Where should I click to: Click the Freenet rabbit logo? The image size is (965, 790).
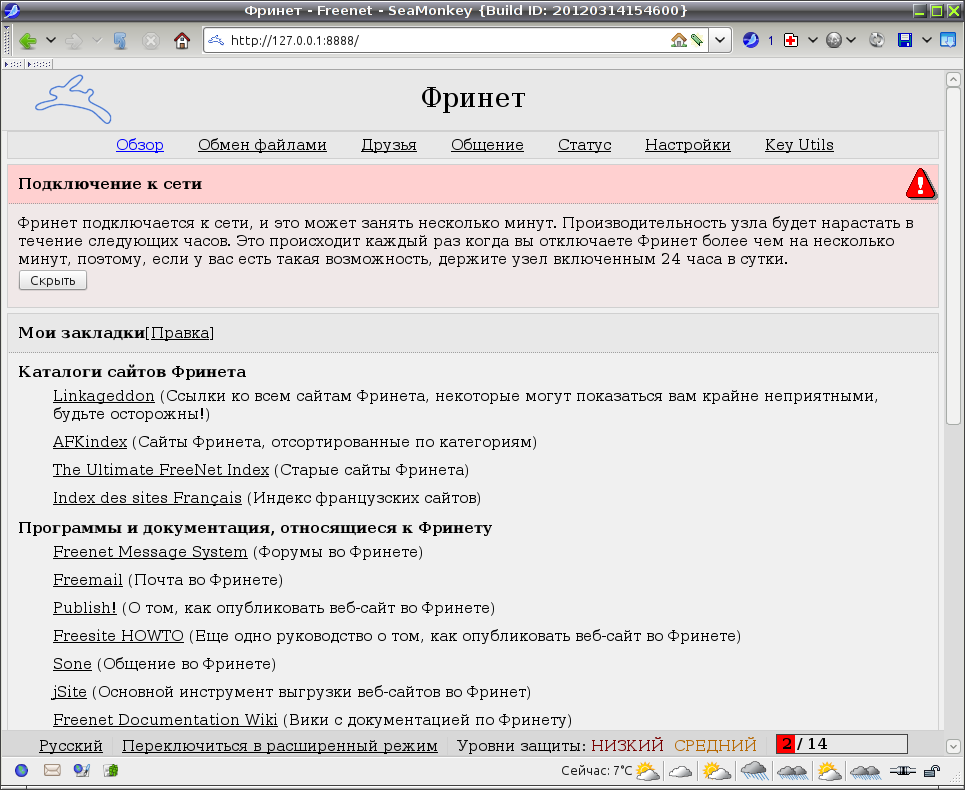[73, 99]
